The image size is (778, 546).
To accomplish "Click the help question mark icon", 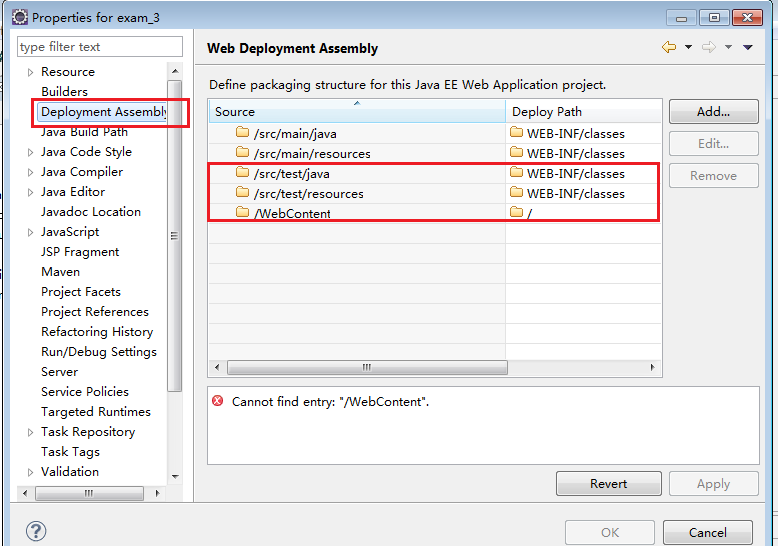I will [x=36, y=532].
